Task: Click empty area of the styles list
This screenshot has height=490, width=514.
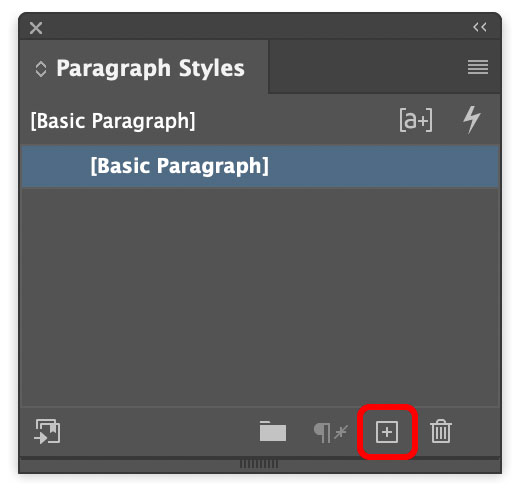Action: (260, 297)
